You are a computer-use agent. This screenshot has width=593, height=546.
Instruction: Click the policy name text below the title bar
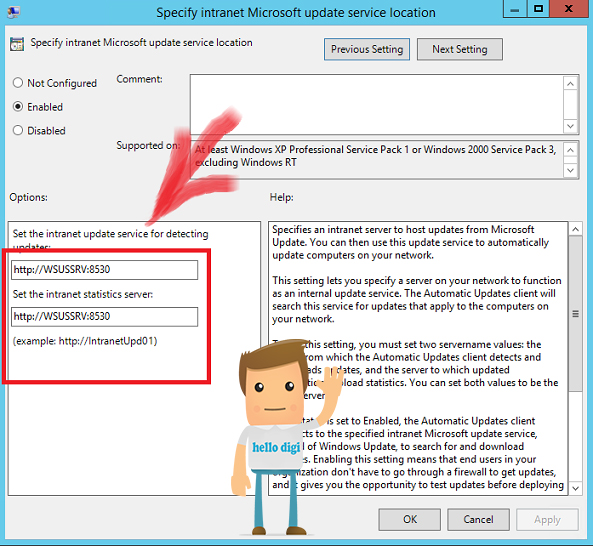coord(141,42)
